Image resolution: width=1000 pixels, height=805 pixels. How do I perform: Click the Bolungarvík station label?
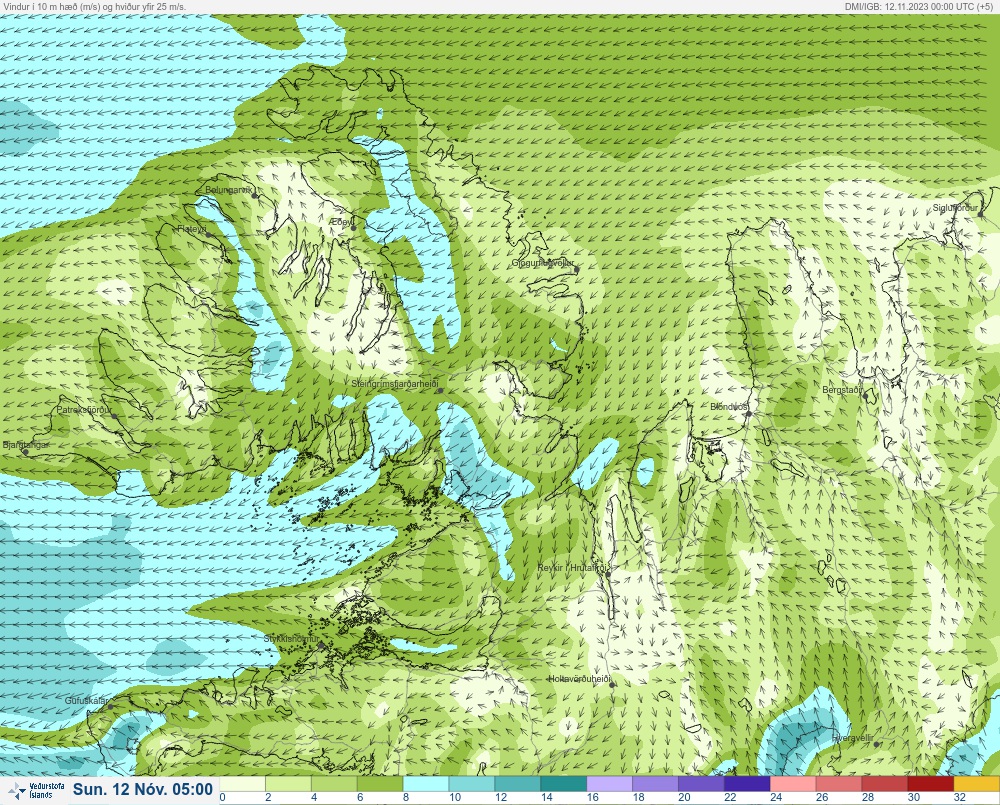pyautogui.click(x=229, y=190)
